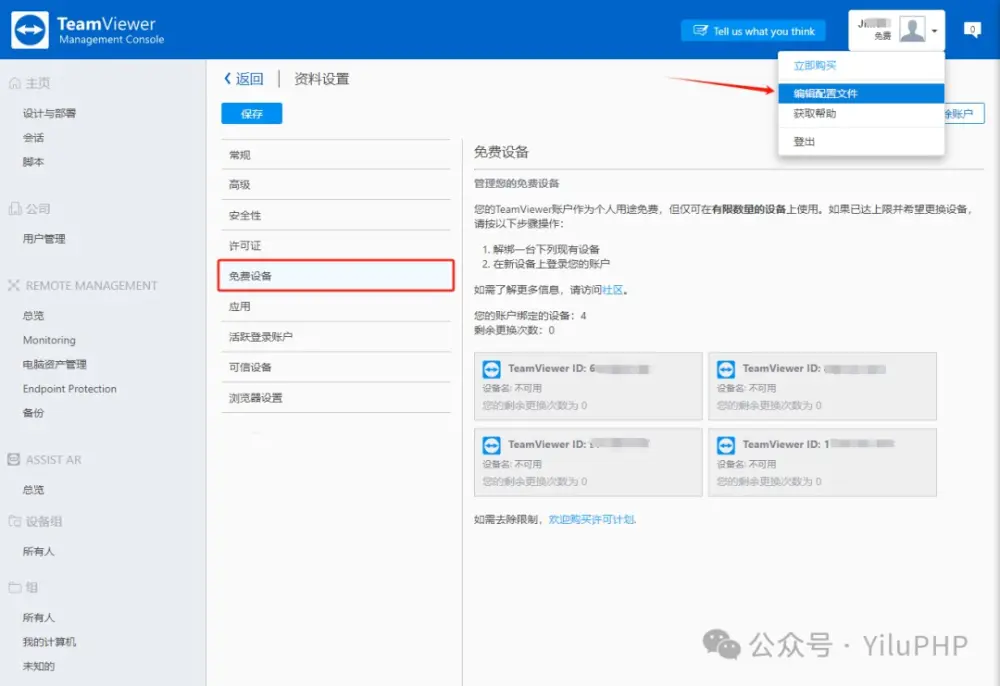This screenshot has height=686, width=1000.
Task: Open the 可信设备 settings tab
Action: pos(335,367)
